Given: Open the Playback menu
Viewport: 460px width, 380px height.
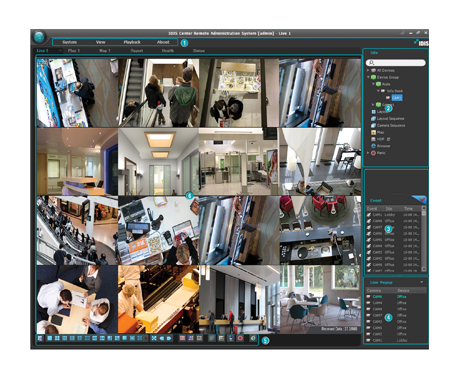Looking at the screenshot, I should (132, 42).
